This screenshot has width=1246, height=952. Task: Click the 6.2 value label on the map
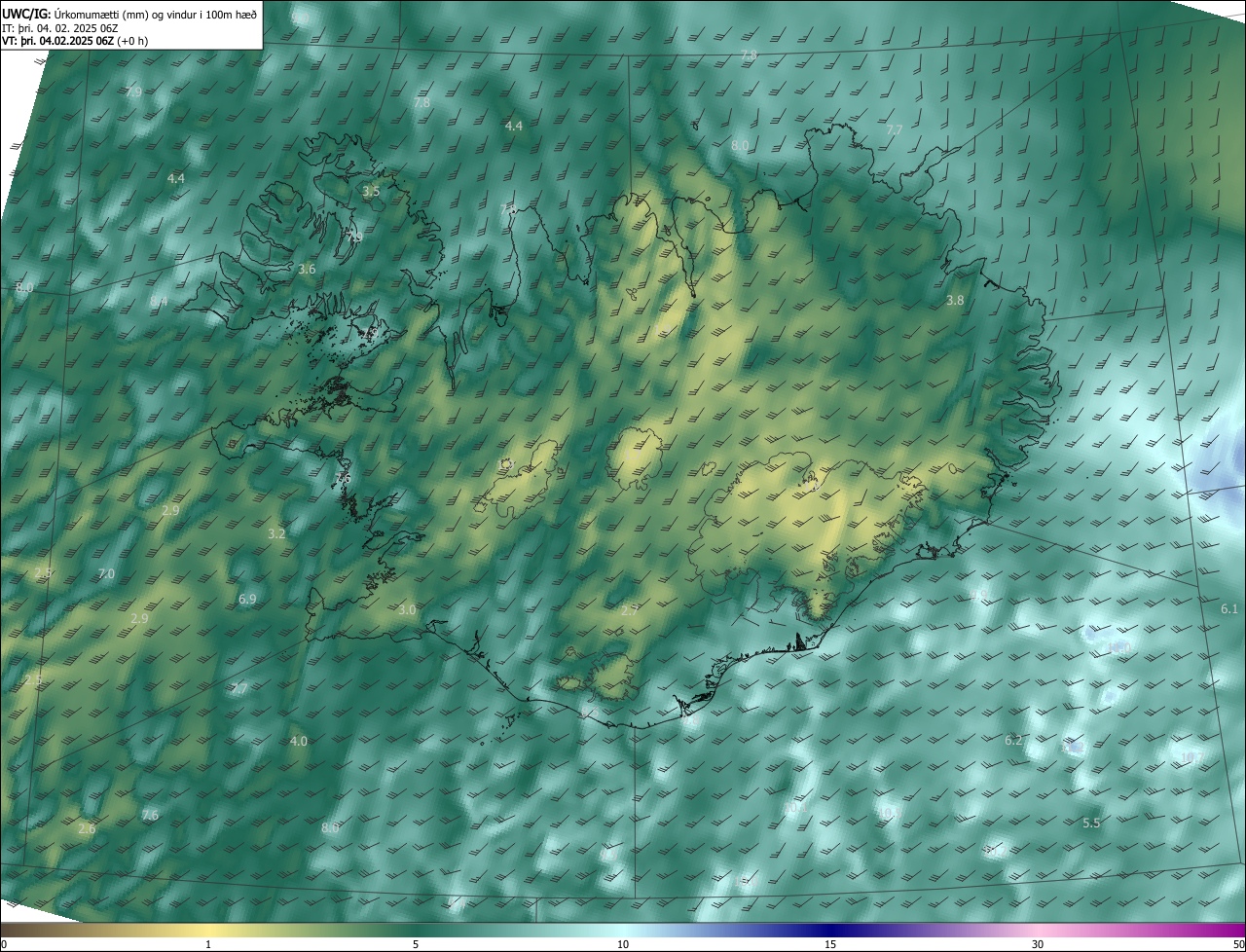[x=1013, y=741]
